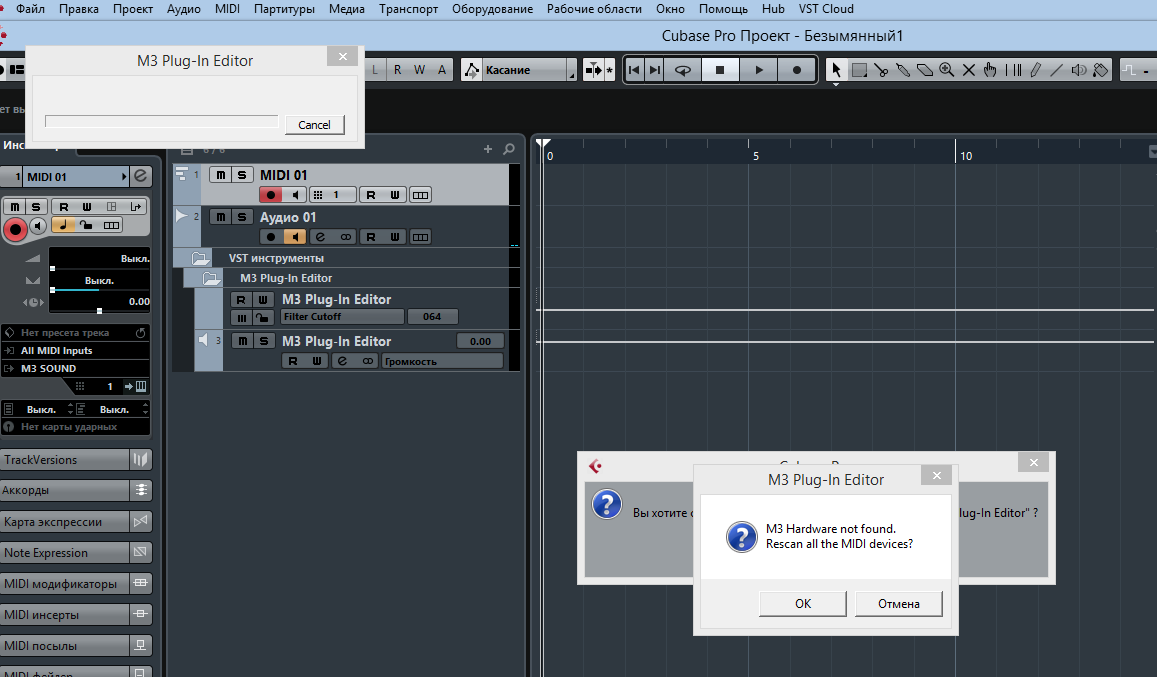The height and width of the screenshot is (677, 1157).
Task: Click the transport Stop button
Action: point(720,70)
